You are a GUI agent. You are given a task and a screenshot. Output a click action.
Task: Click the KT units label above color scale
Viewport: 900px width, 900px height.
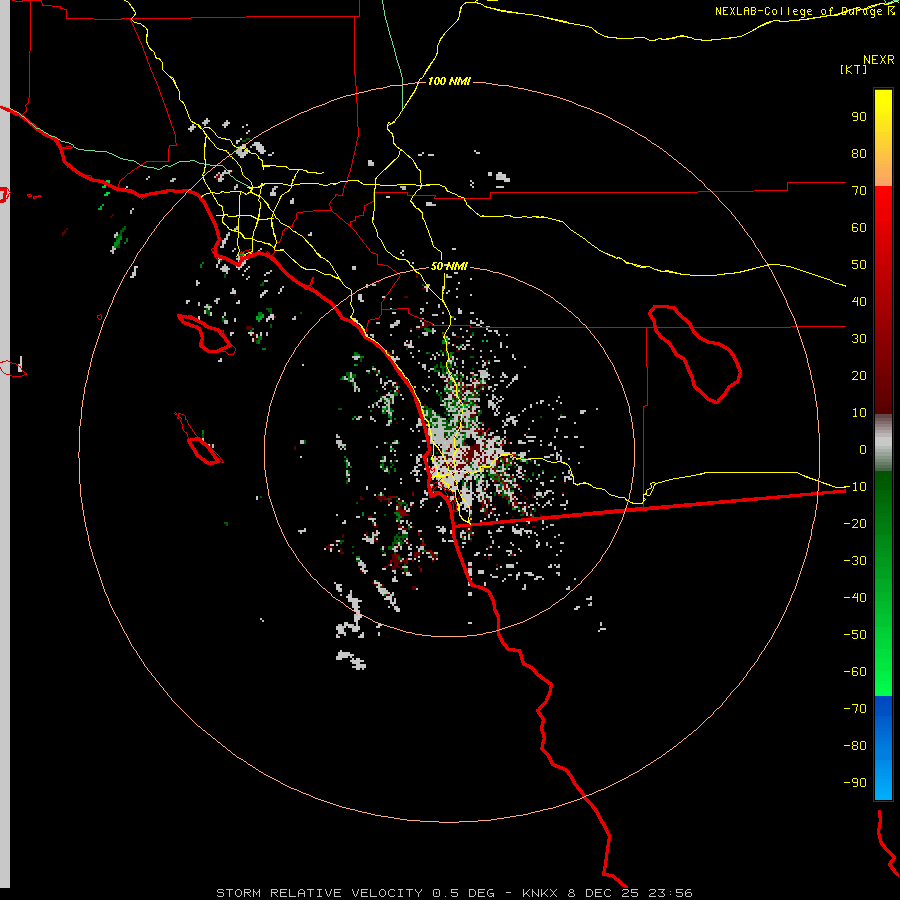point(854,69)
